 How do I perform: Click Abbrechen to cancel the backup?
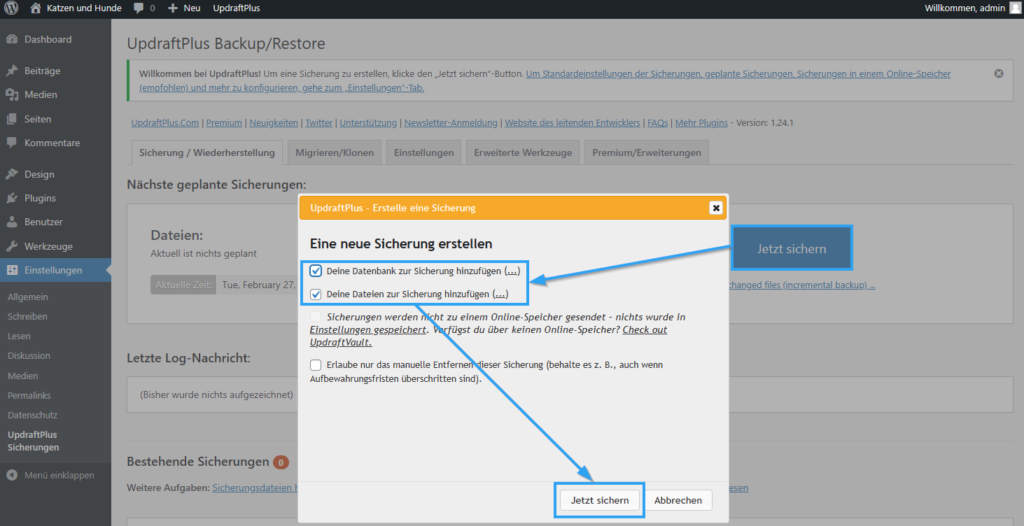pyautogui.click(x=679, y=501)
